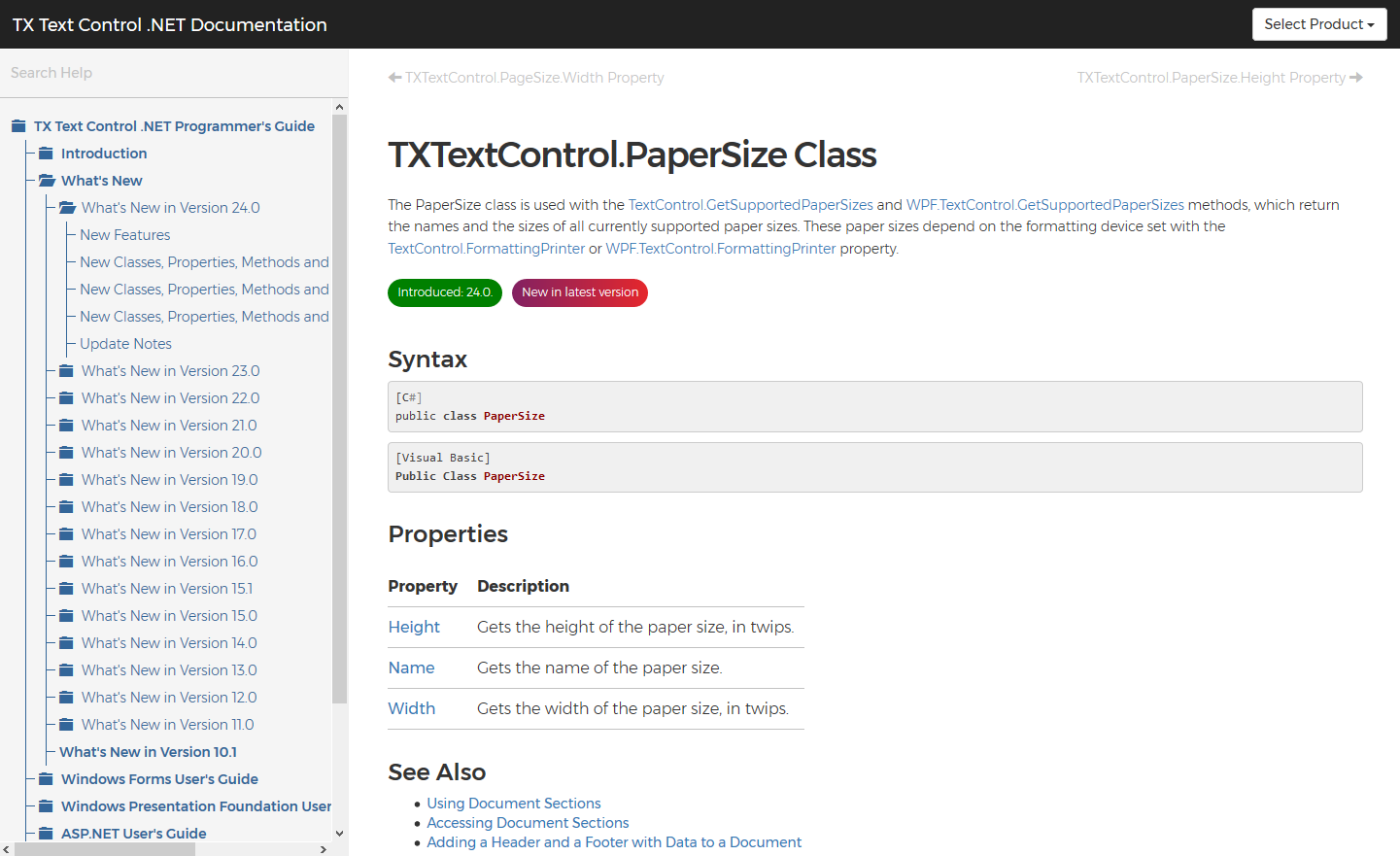Go to previous TXTextControl.PageSize.Width Property page
Viewport: 1400px width, 856px height.
coord(527,78)
